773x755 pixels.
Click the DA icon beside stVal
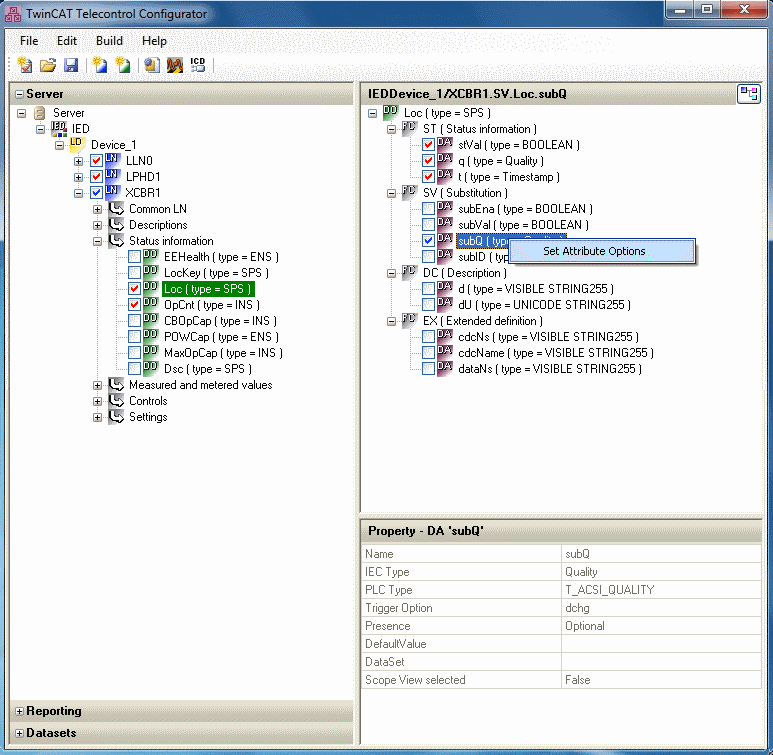(445, 144)
